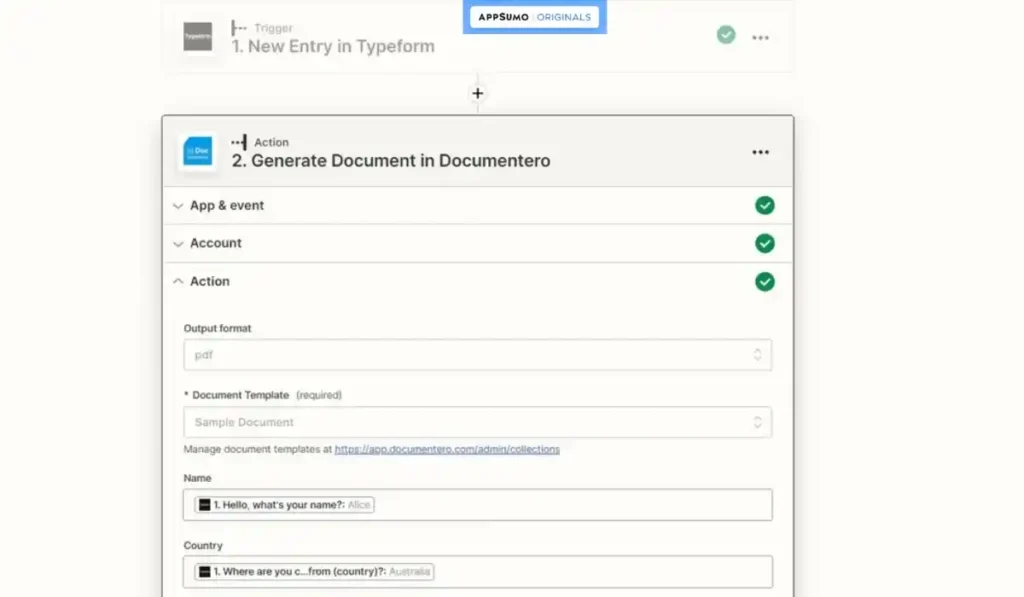Open the Document Template dropdown

[477, 422]
